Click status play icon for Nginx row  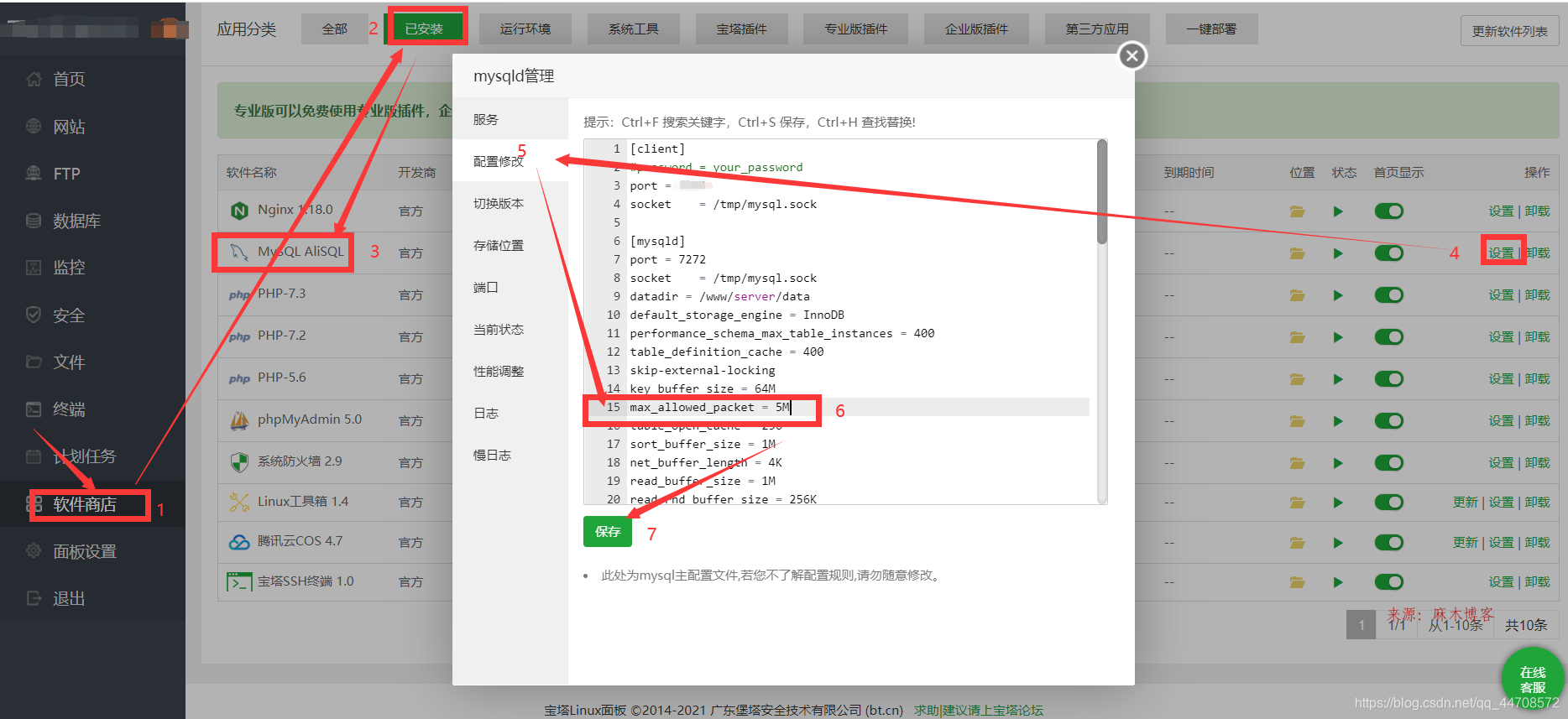1338,211
